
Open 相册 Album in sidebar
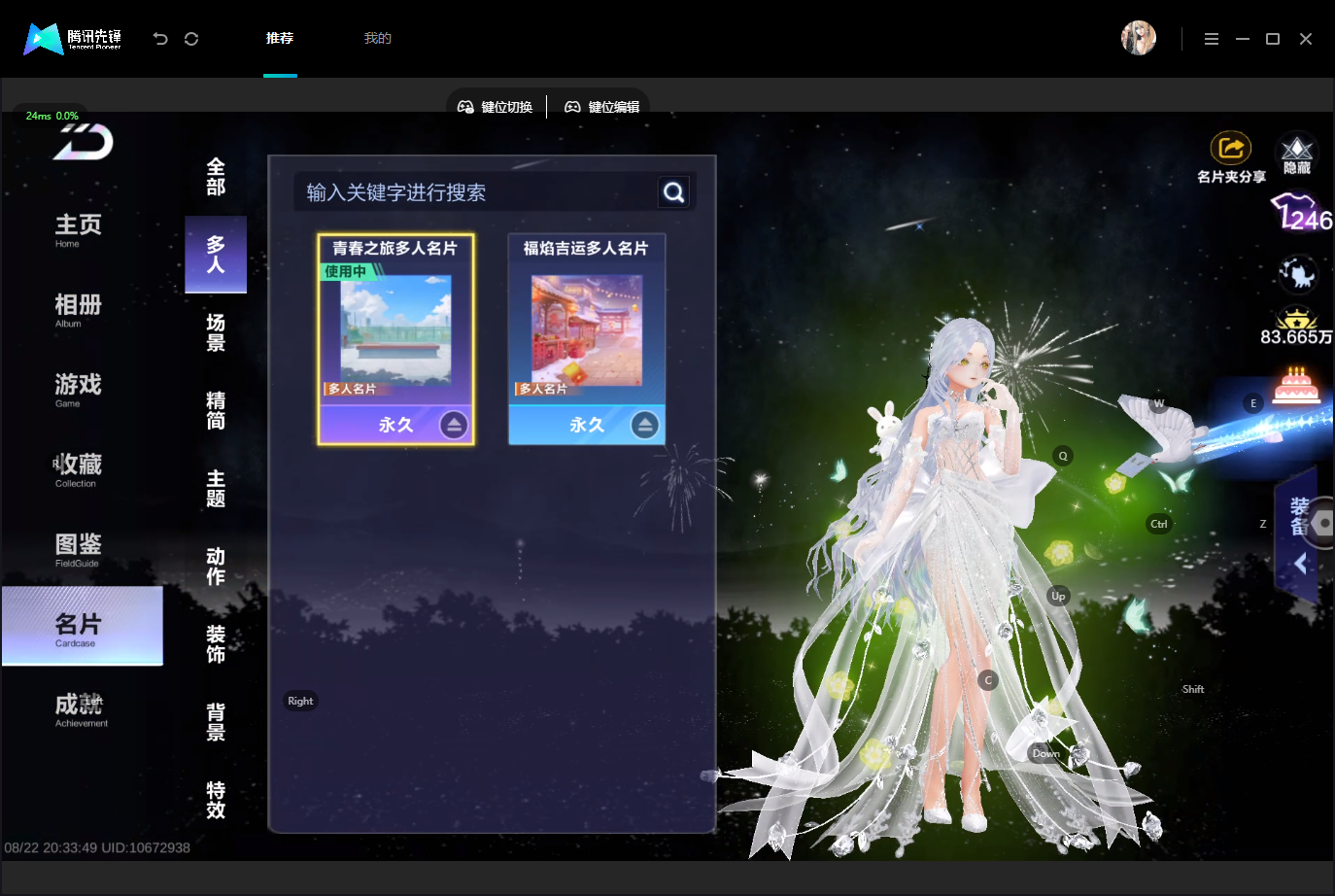click(79, 310)
